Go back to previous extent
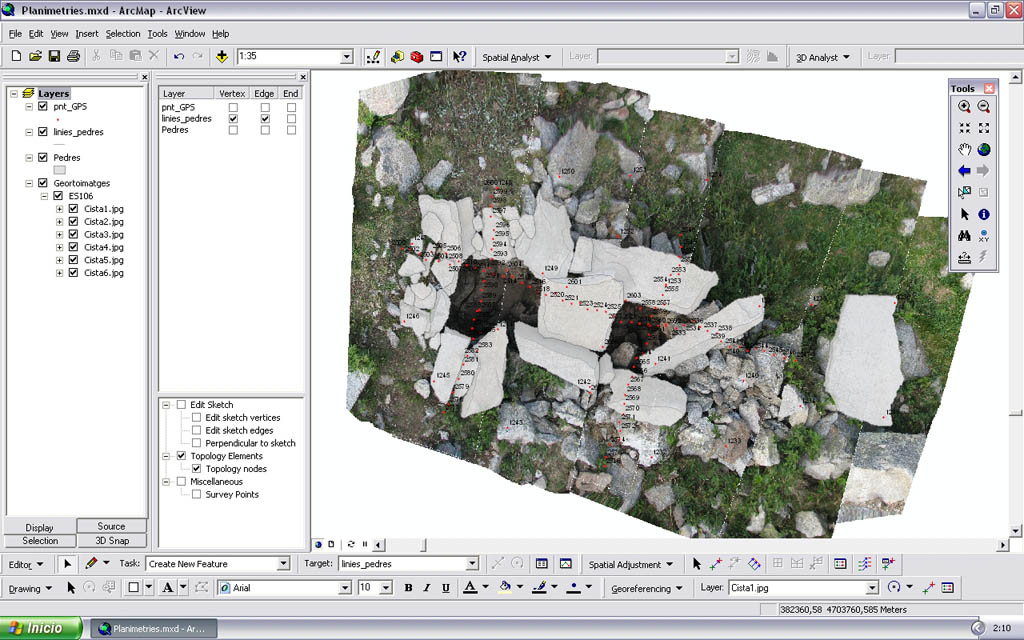The height and width of the screenshot is (640, 1024). tap(964, 171)
